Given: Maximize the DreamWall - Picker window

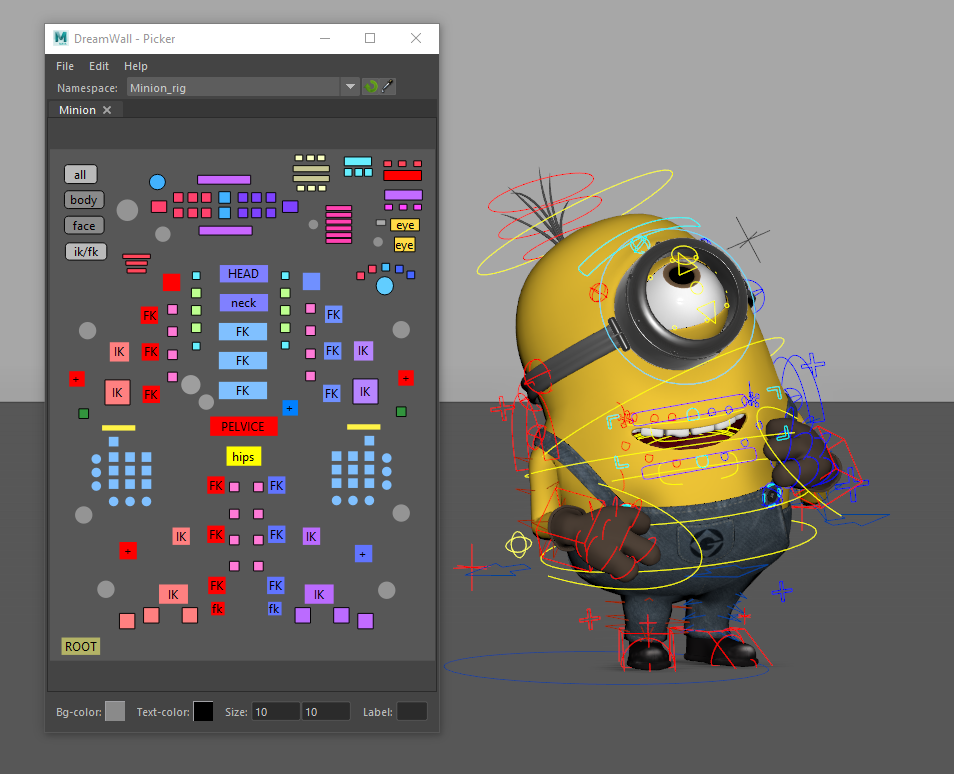Looking at the screenshot, I should tap(370, 38).
